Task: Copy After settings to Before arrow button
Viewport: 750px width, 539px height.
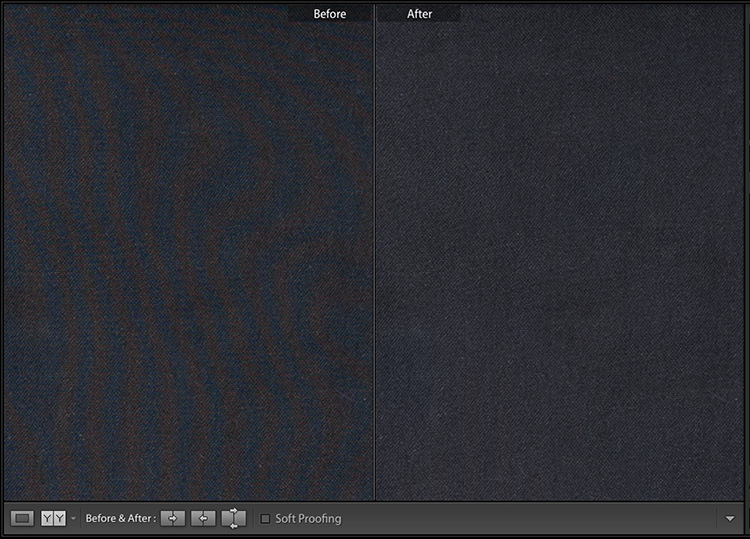Action: tap(203, 518)
